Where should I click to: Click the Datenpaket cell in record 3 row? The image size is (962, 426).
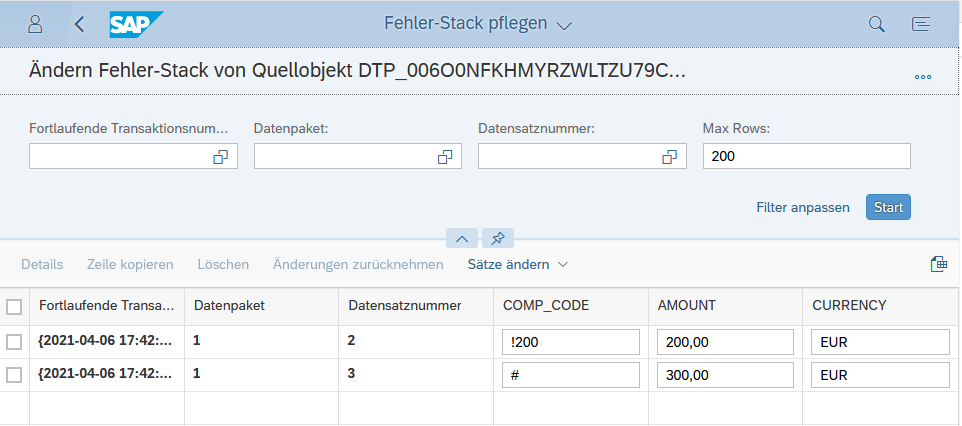click(x=261, y=374)
